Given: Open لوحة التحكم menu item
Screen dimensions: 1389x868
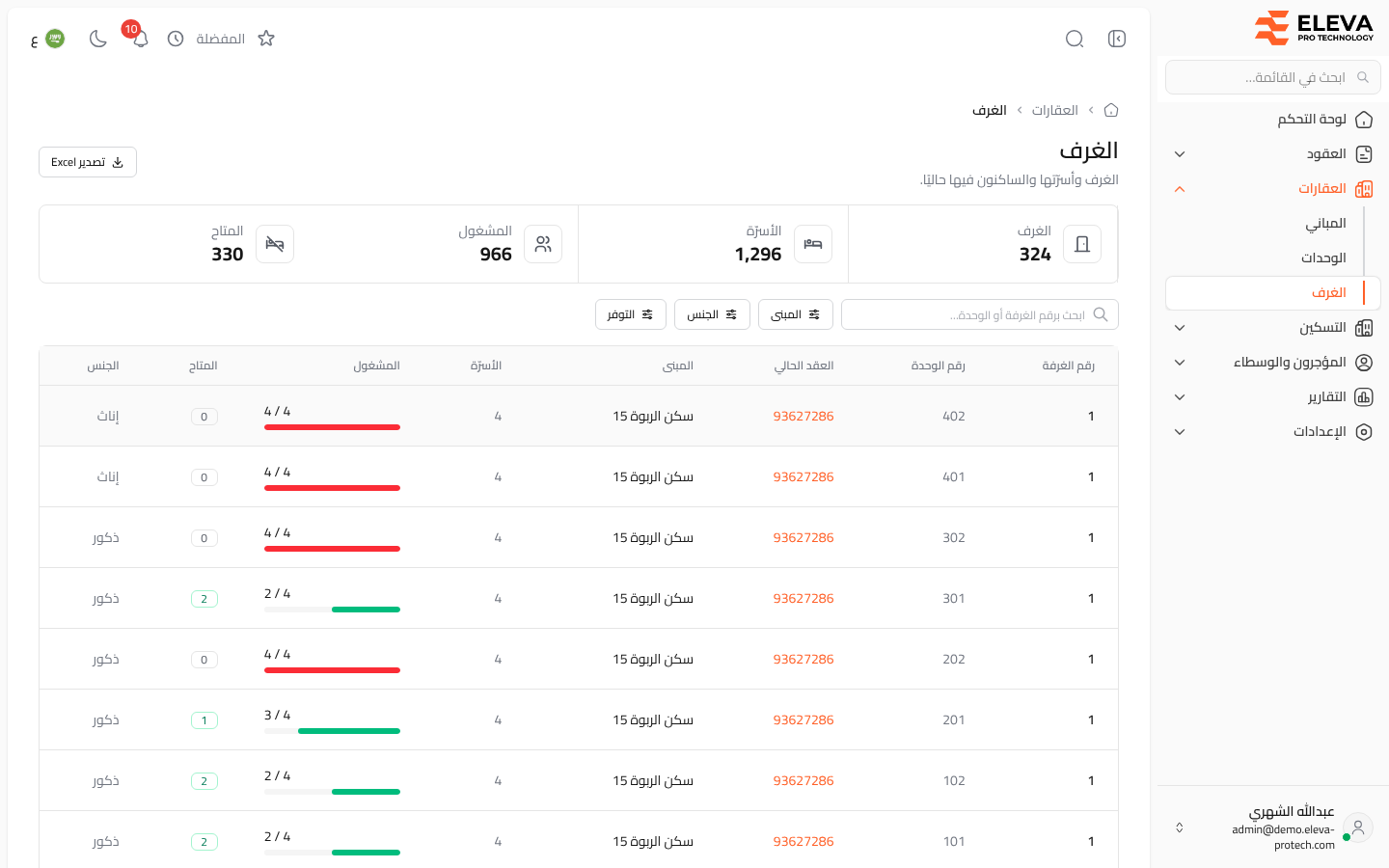Looking at the screenshot, I should pos(1312,120).
